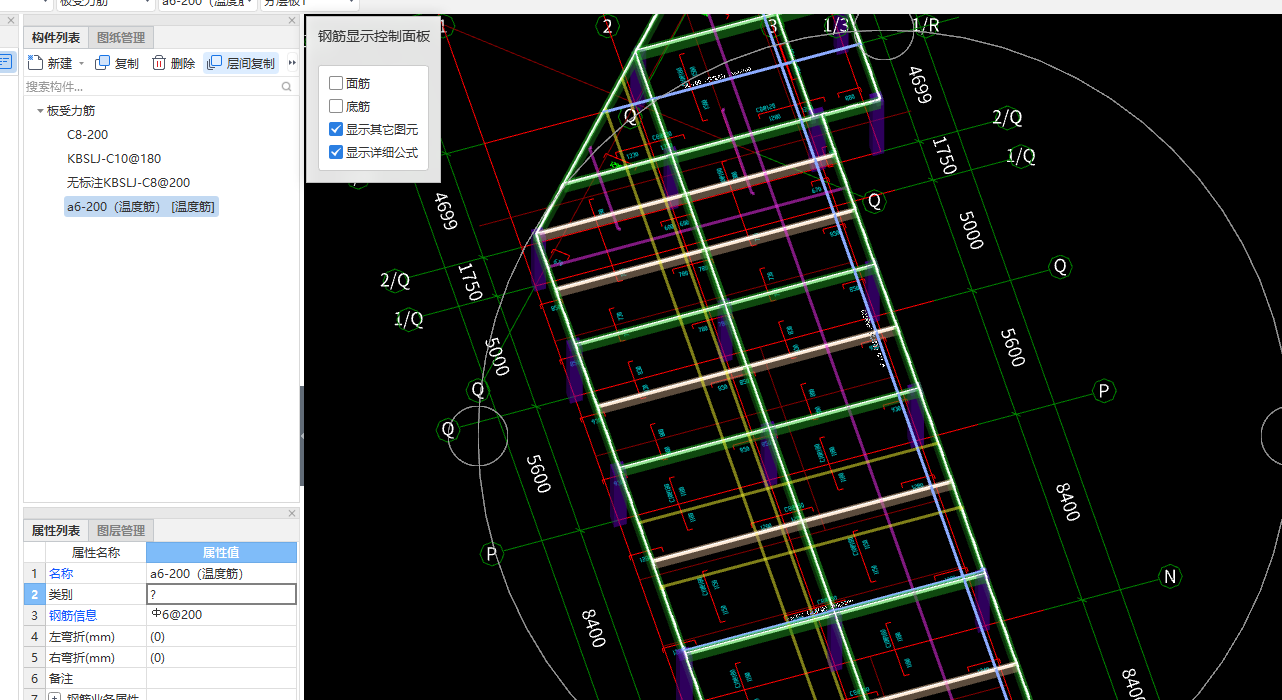
Task: Click the 左弯折(mm) value cell
Action: (x=221, y=636)
